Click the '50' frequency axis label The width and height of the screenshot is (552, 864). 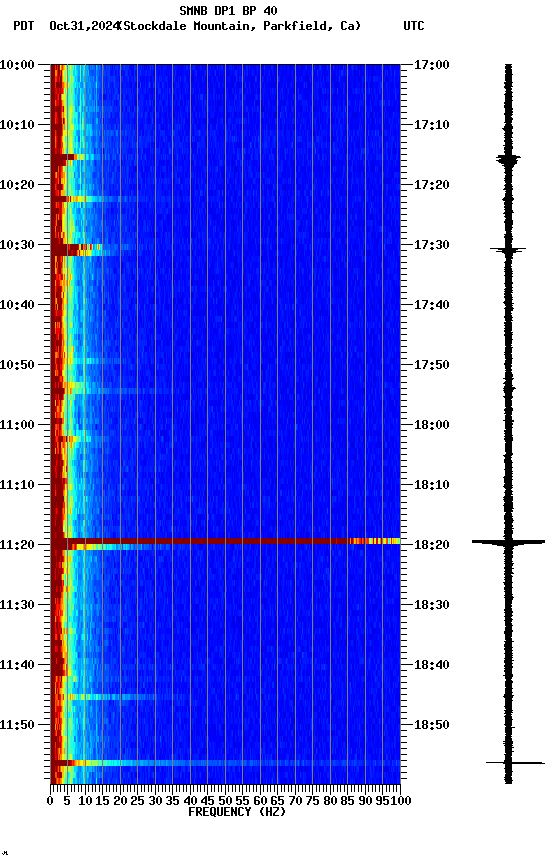[225, 801]
